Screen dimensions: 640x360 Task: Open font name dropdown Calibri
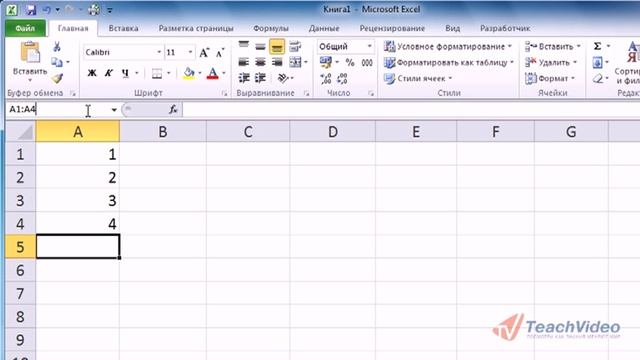[x=159, y=52]
